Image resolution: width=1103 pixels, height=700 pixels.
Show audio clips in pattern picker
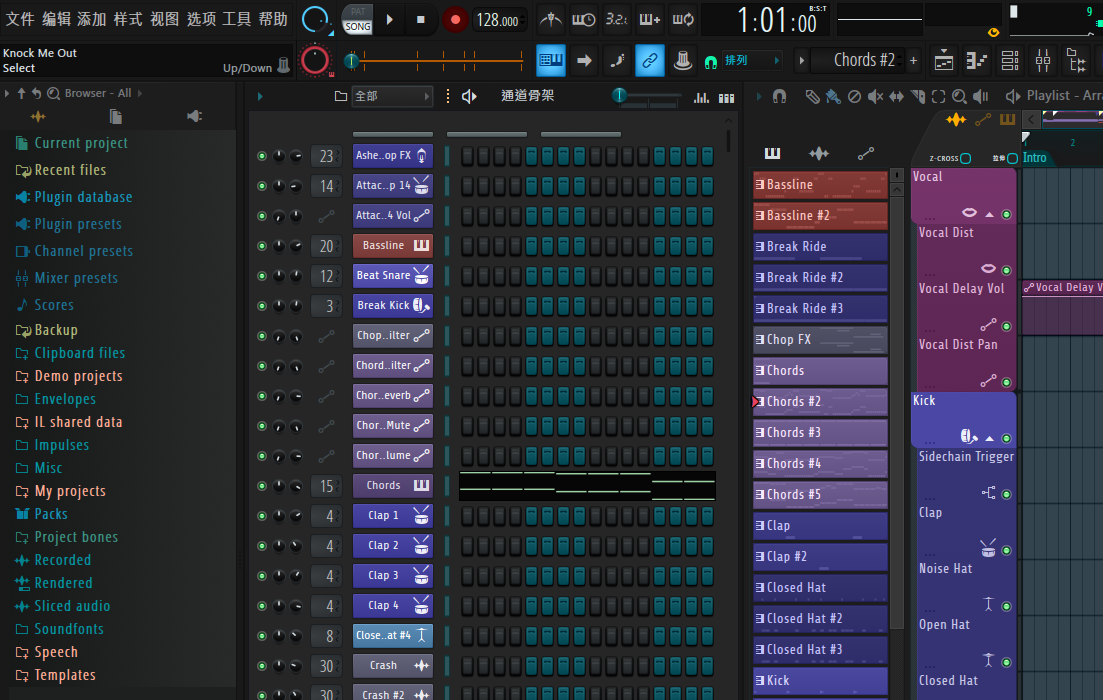pos(819,153)
